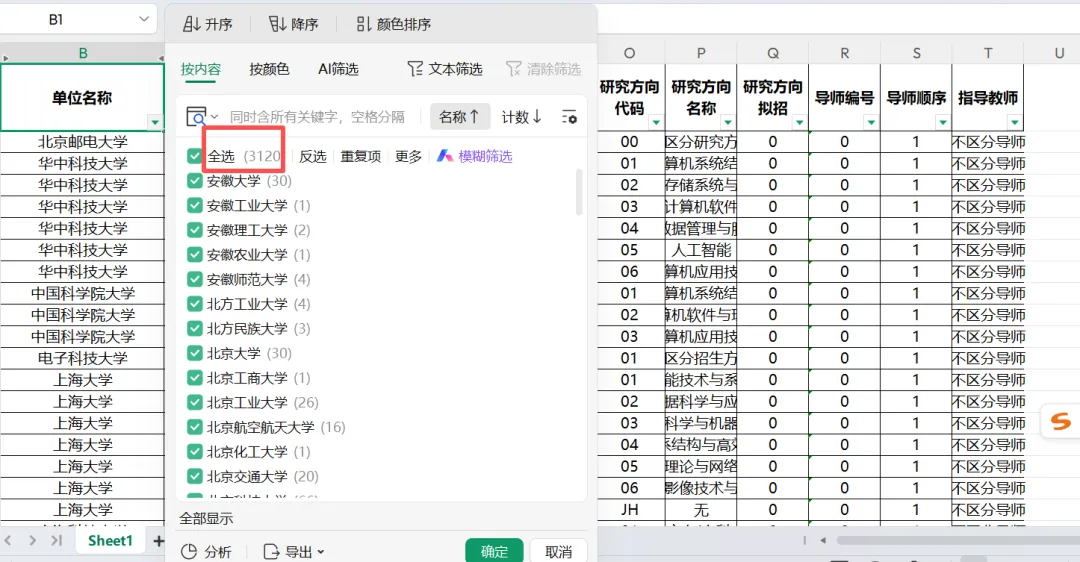Sort ascending with 升序
Image resolution: width=1080 pixels, height=562 pixels.
tap(207, 24)
